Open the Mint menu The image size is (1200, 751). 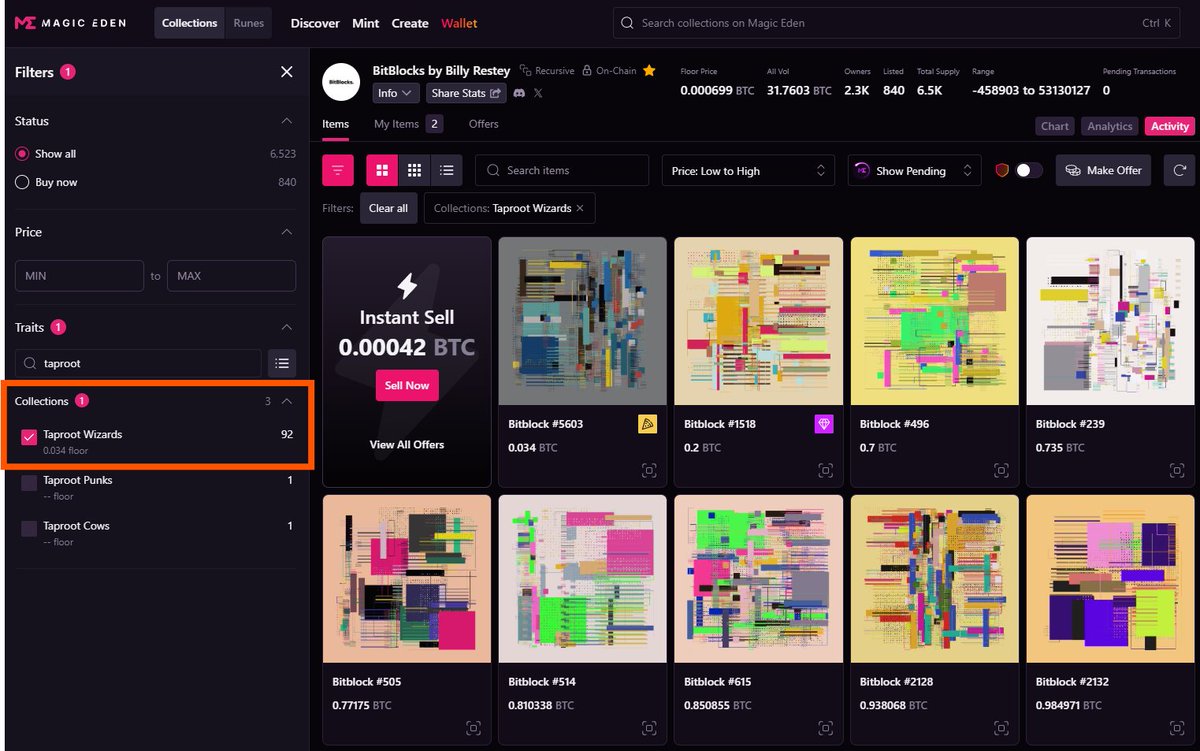tap(366, 23)
